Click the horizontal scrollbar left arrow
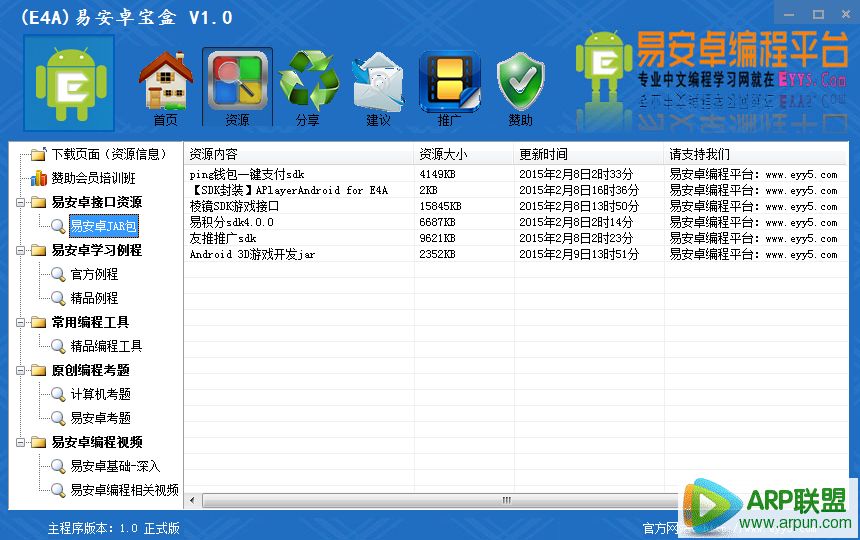 [192, 500]
